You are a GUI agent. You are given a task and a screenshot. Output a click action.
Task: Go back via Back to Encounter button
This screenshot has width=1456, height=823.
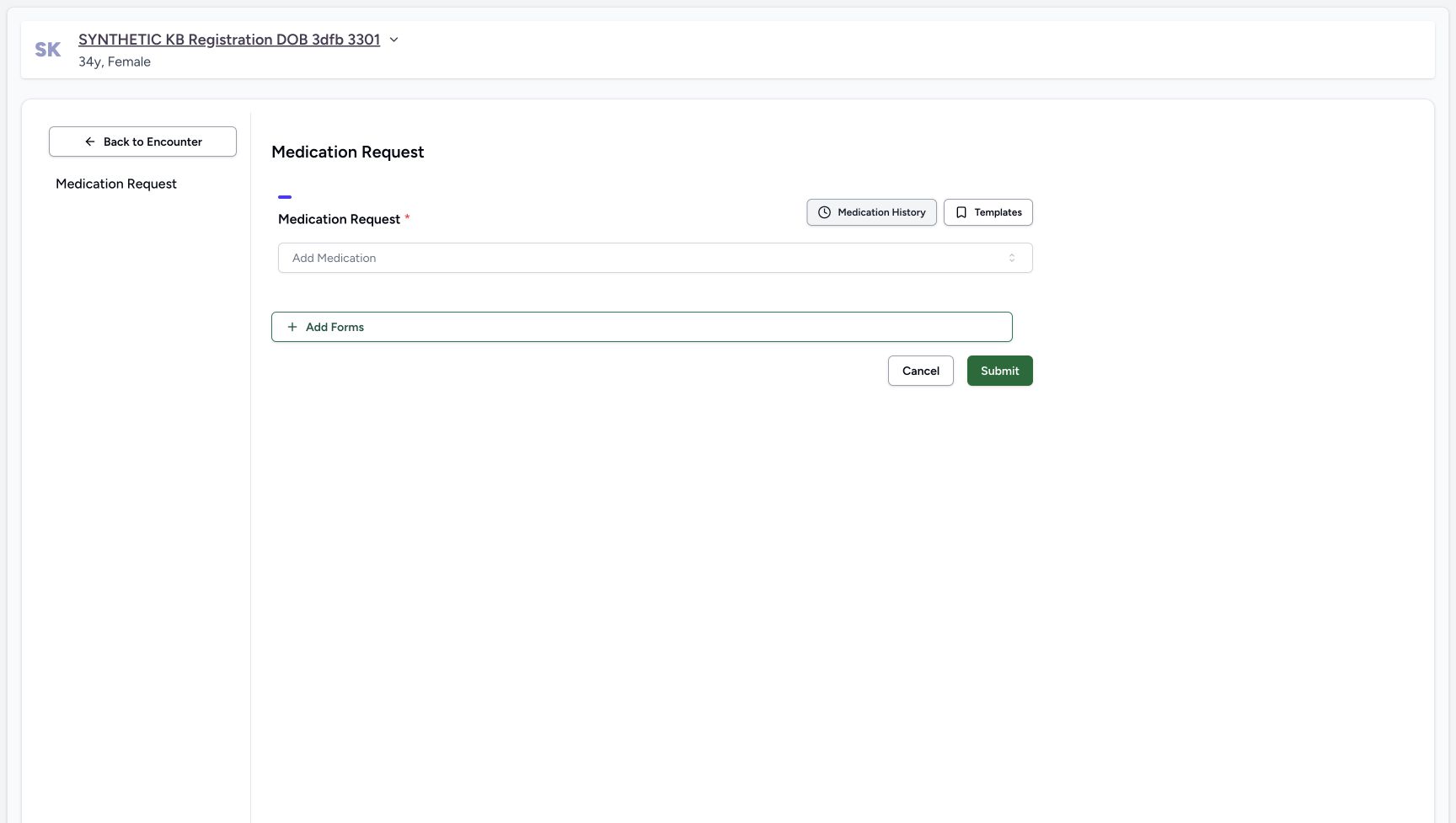coord(142,142)
